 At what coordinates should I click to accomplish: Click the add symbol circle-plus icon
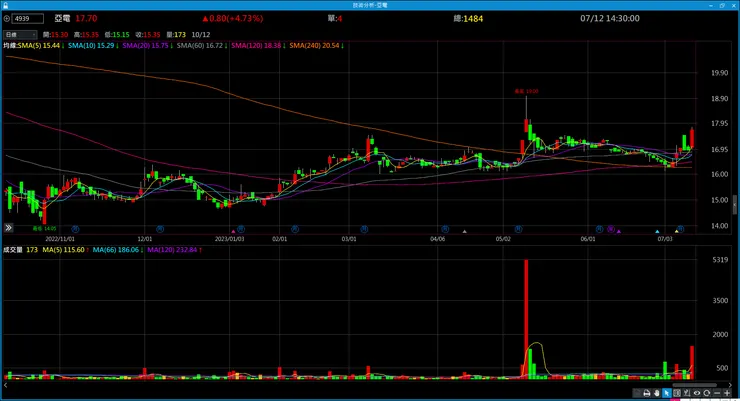click(x=7, y=19)
